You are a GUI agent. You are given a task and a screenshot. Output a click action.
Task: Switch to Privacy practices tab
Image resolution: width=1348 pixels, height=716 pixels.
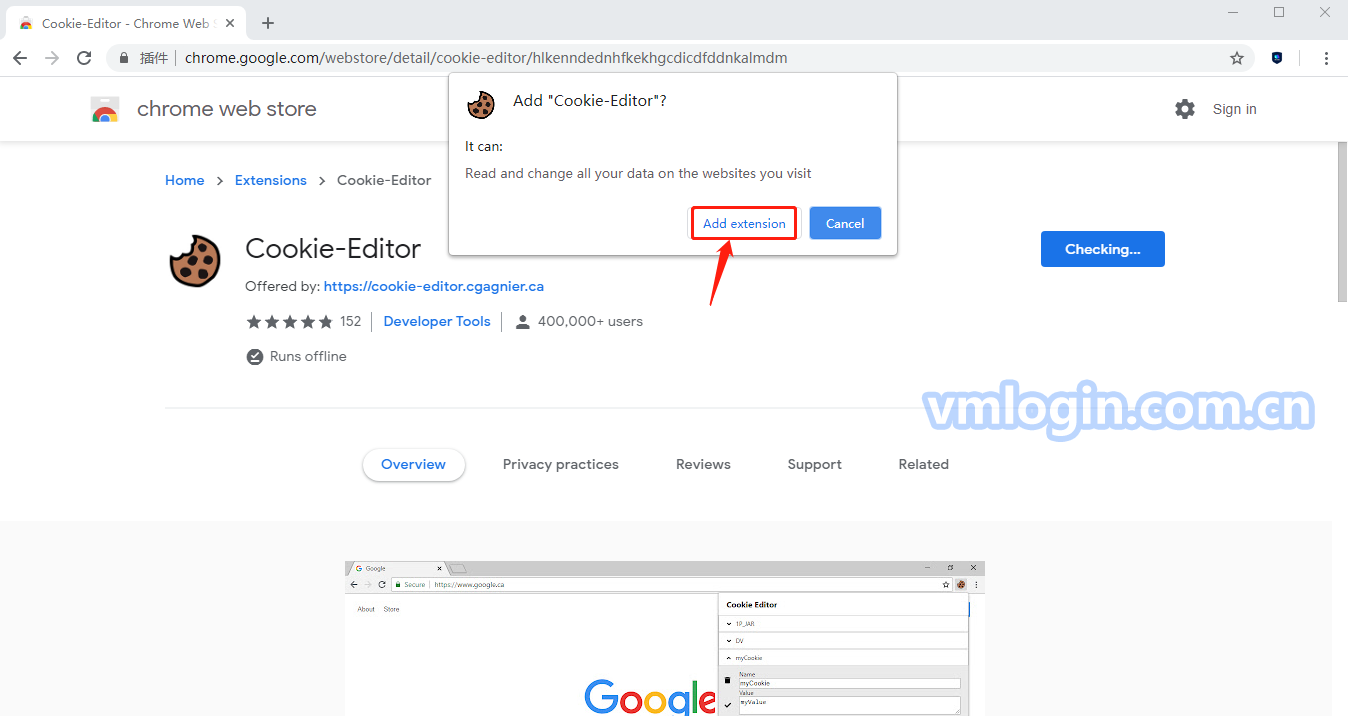point(560,464)
